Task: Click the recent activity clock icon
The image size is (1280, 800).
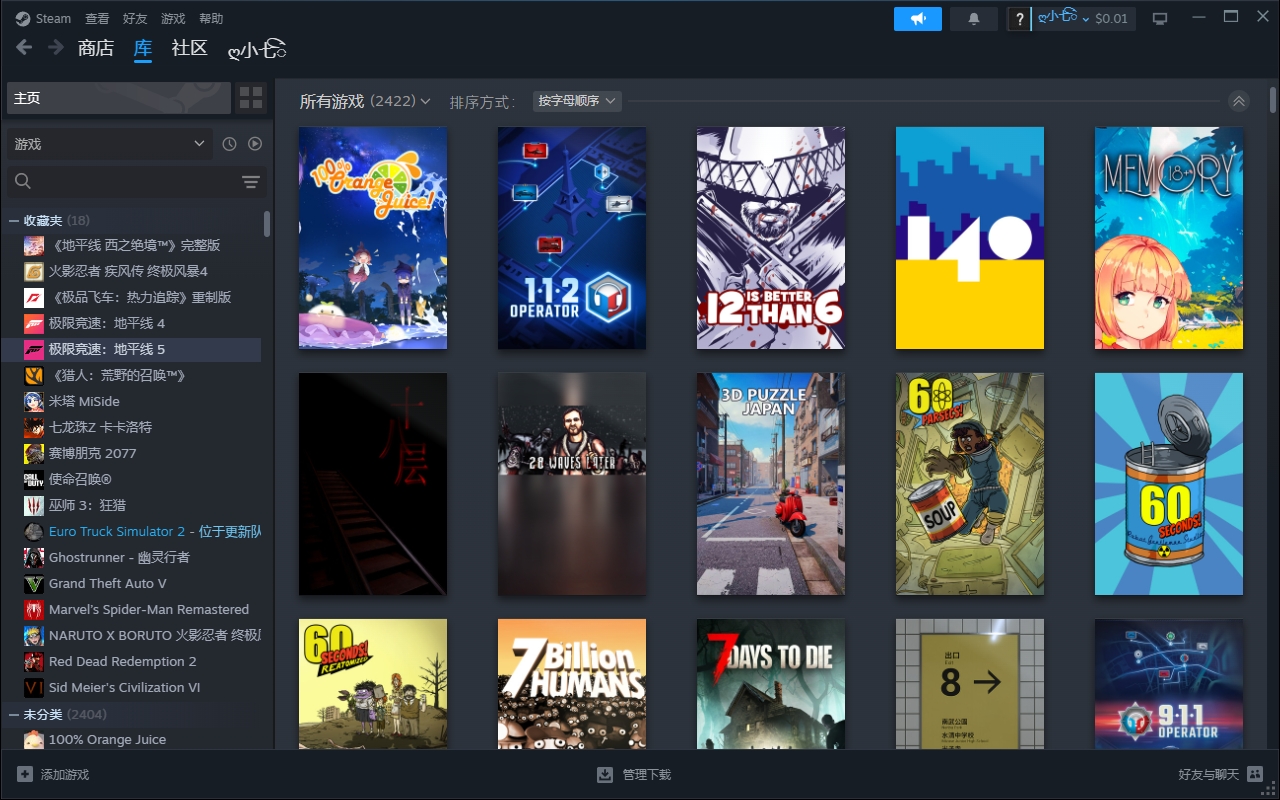Action: [229, 144]
